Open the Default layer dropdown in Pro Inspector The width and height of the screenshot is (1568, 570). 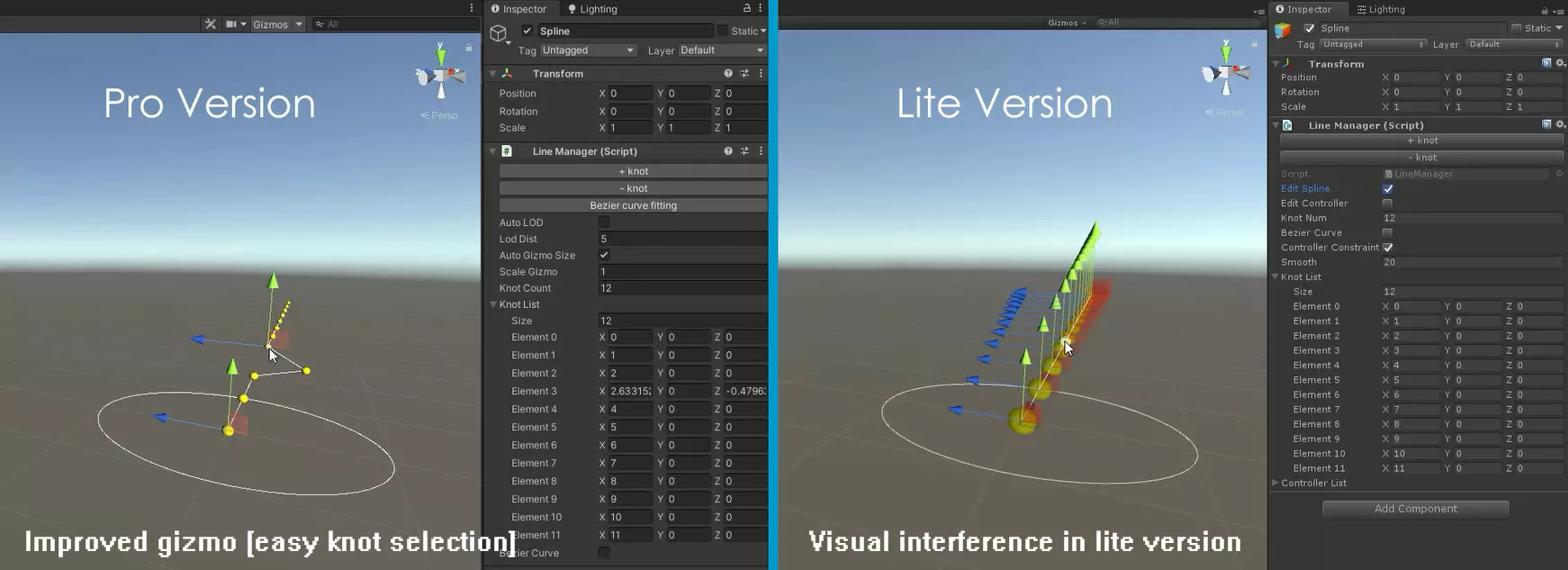coord(722,50)
